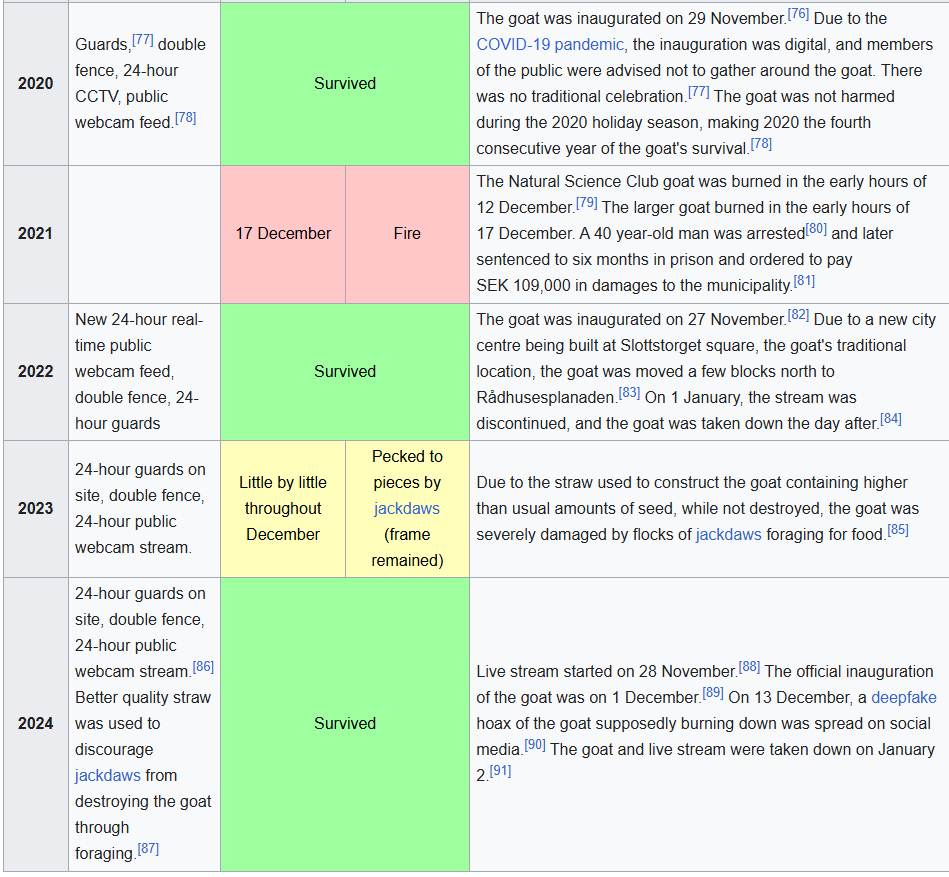Viewport: 949px width, 877px height.
Task: Open the COVID-19 pandemic link
Action: coord(550,45)
